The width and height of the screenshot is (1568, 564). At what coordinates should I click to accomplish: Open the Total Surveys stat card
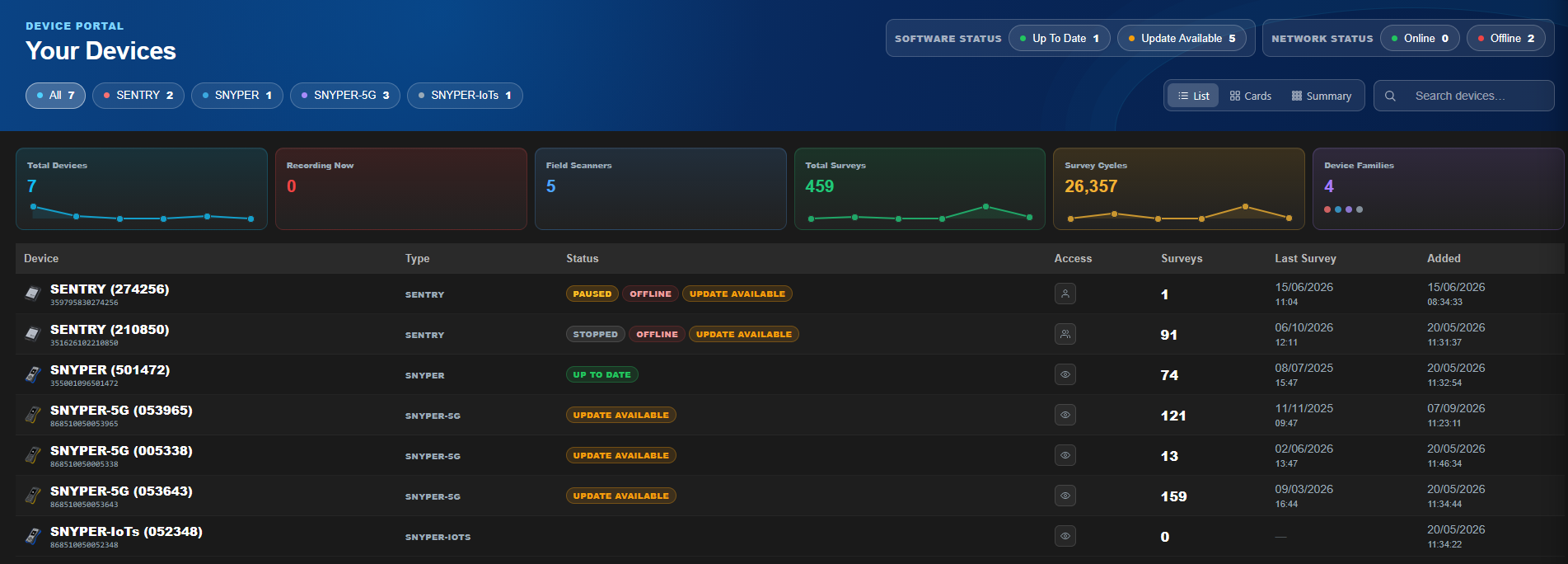[920, 189]
